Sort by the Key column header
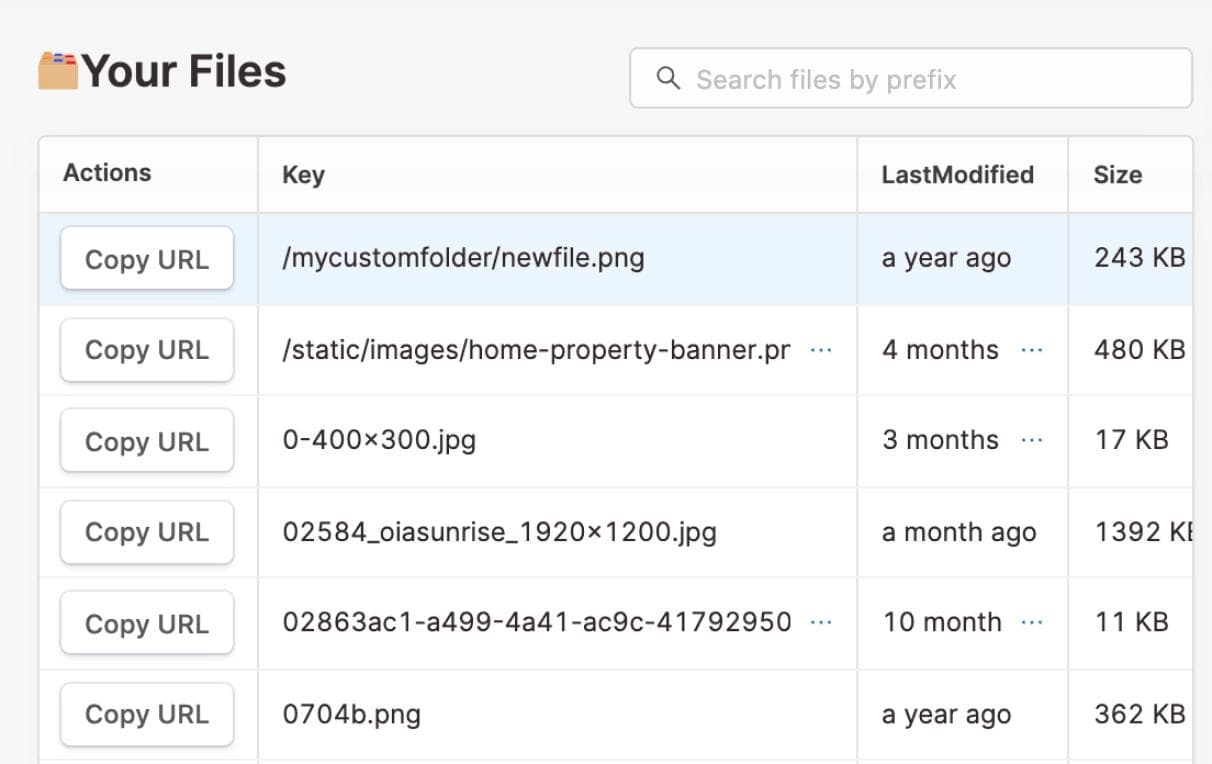 pos(303,175)
